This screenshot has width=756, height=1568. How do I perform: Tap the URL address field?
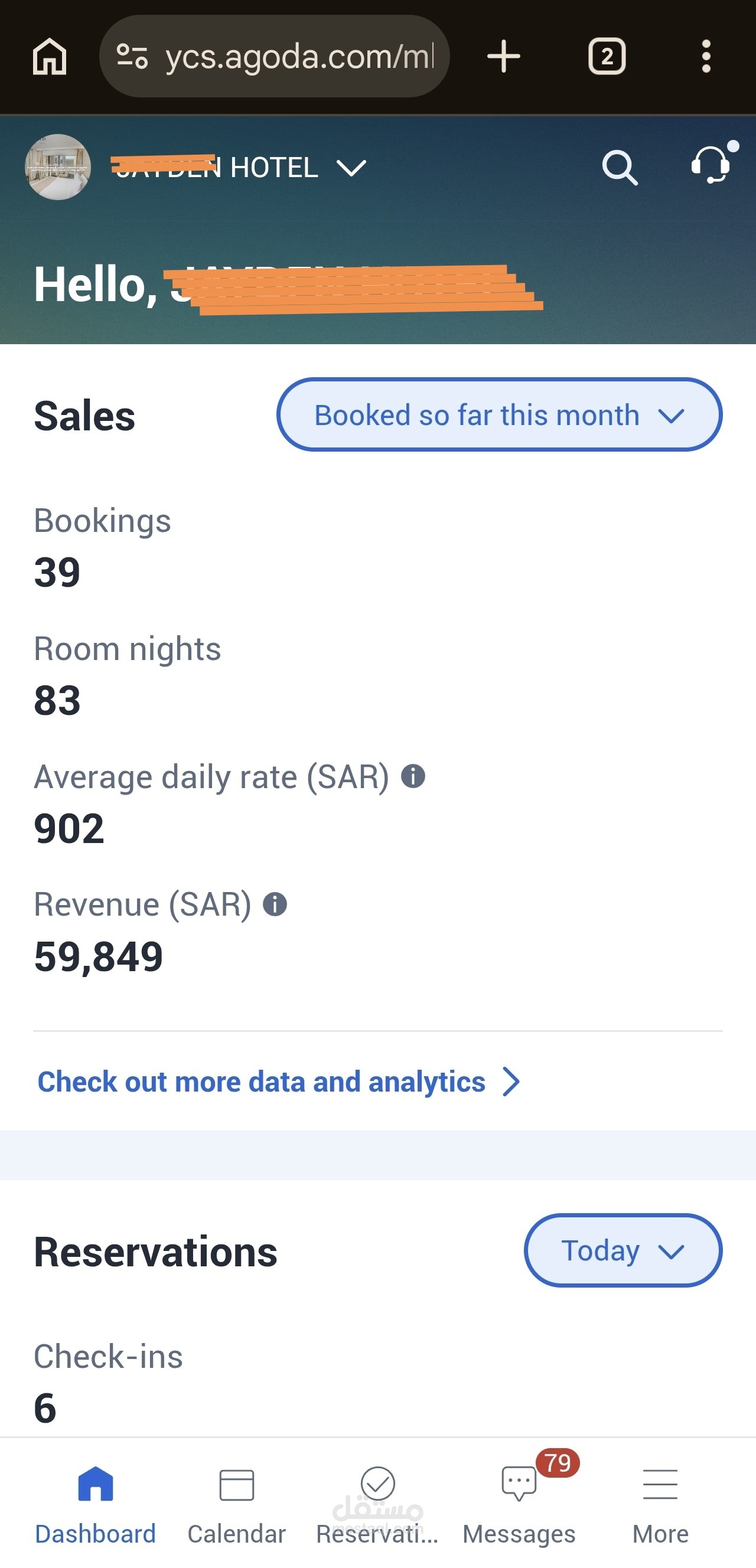click(298, 57)
